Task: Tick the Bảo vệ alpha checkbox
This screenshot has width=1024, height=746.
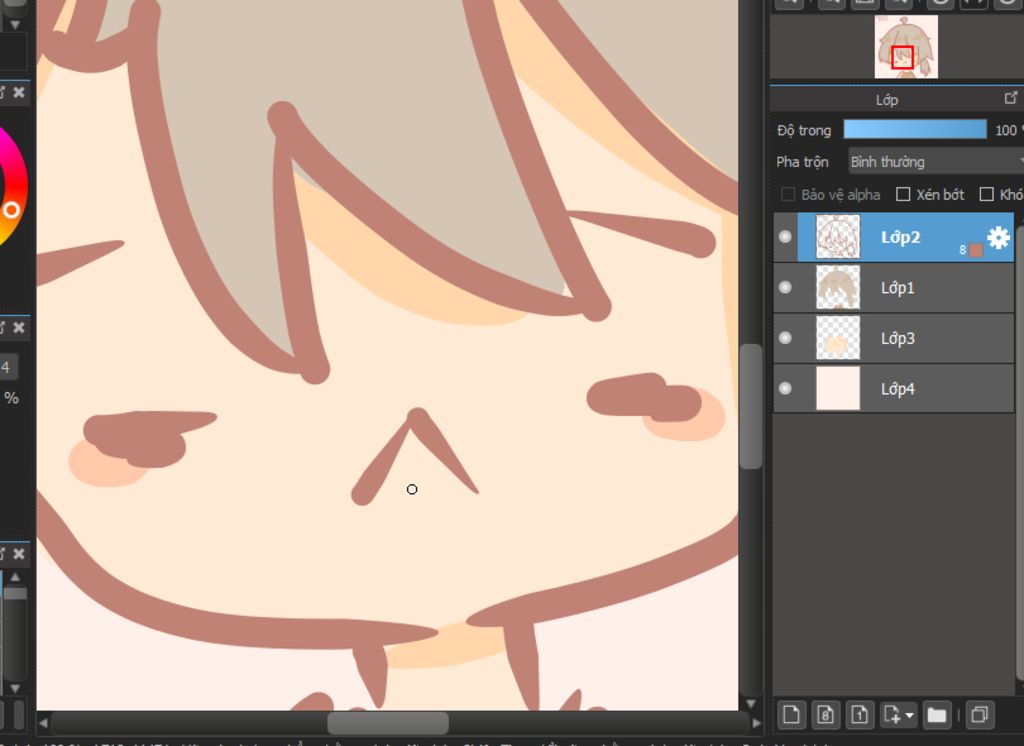Action: coord(788,194)
